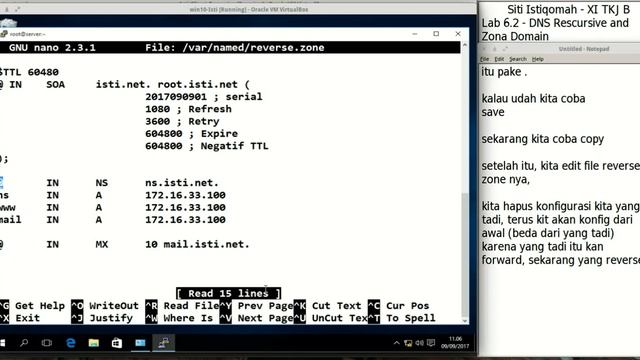This screenshot has height=360, width=640.
Task: Click the terminal vertical scrollbar thumb
Action: pos(464,254)
